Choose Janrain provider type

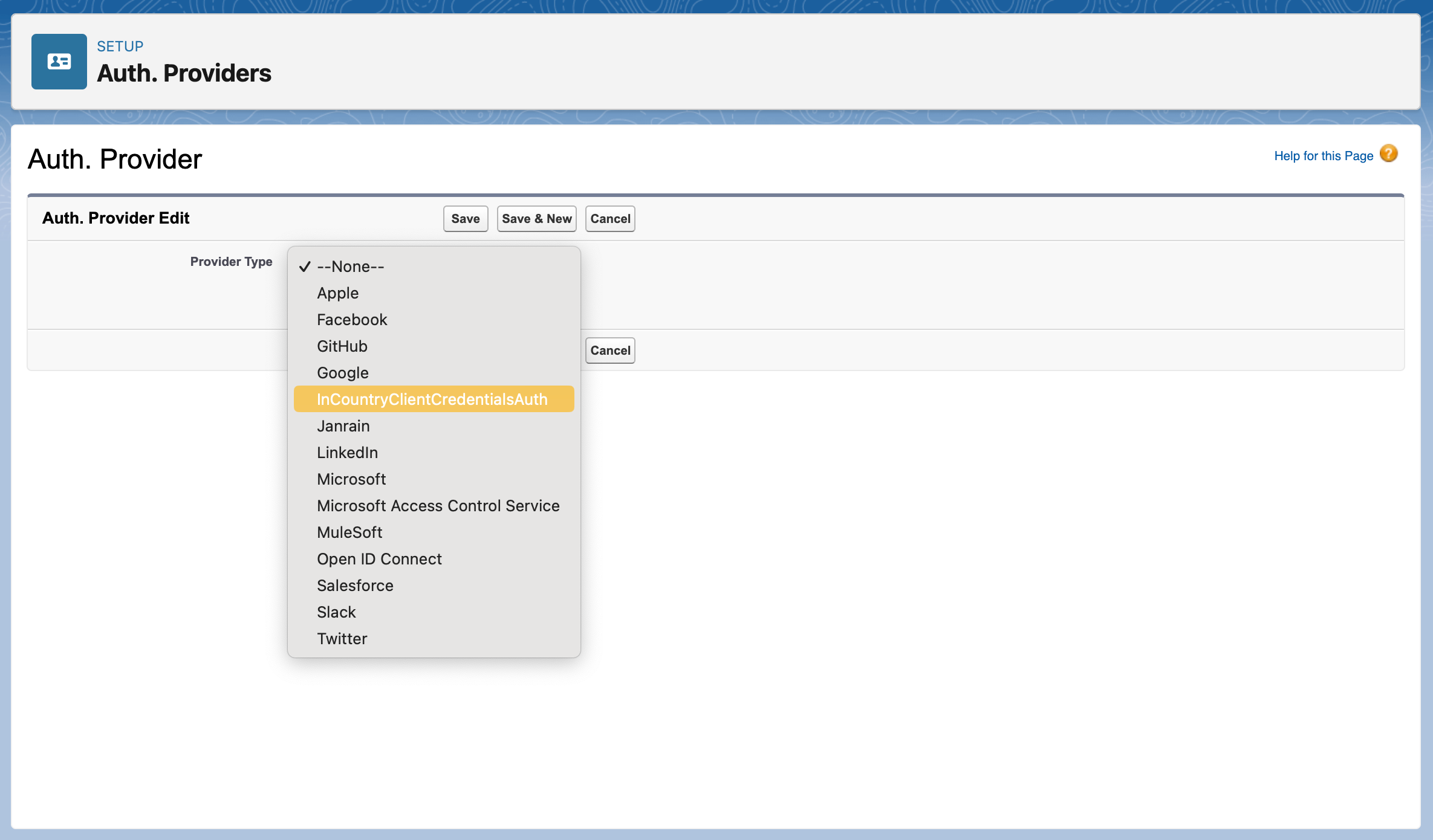[x=343, y=426]
